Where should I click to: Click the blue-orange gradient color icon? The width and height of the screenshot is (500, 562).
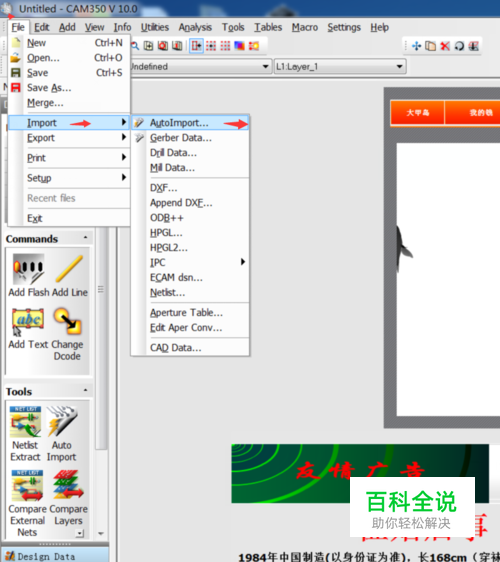pyautogui.click(x=239, y=46)
